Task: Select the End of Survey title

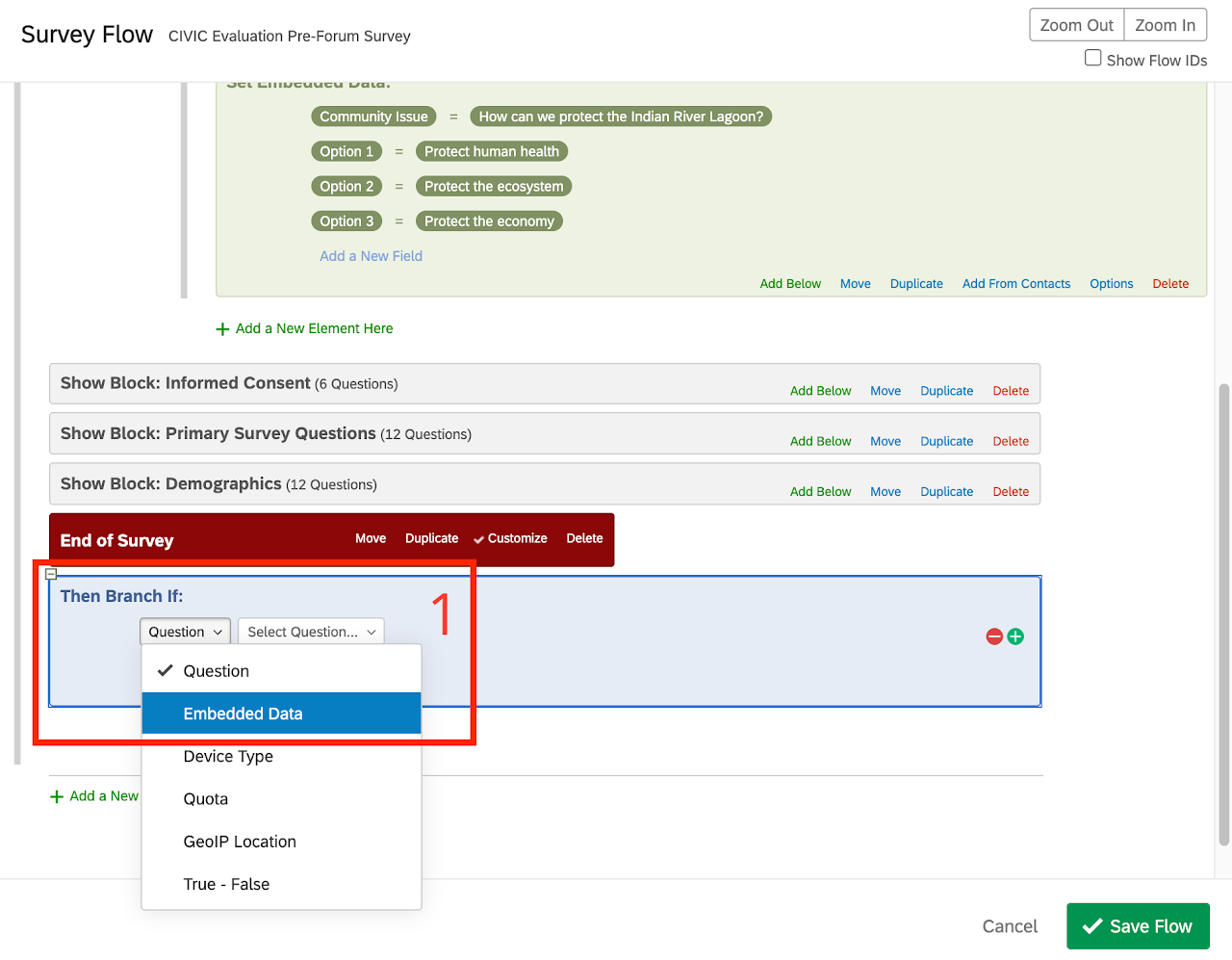Action: click(x=116, y=540)
